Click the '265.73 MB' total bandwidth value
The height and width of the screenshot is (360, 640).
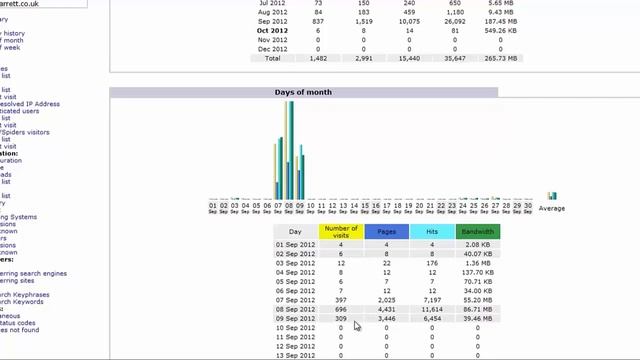click(x=500, y=58)
